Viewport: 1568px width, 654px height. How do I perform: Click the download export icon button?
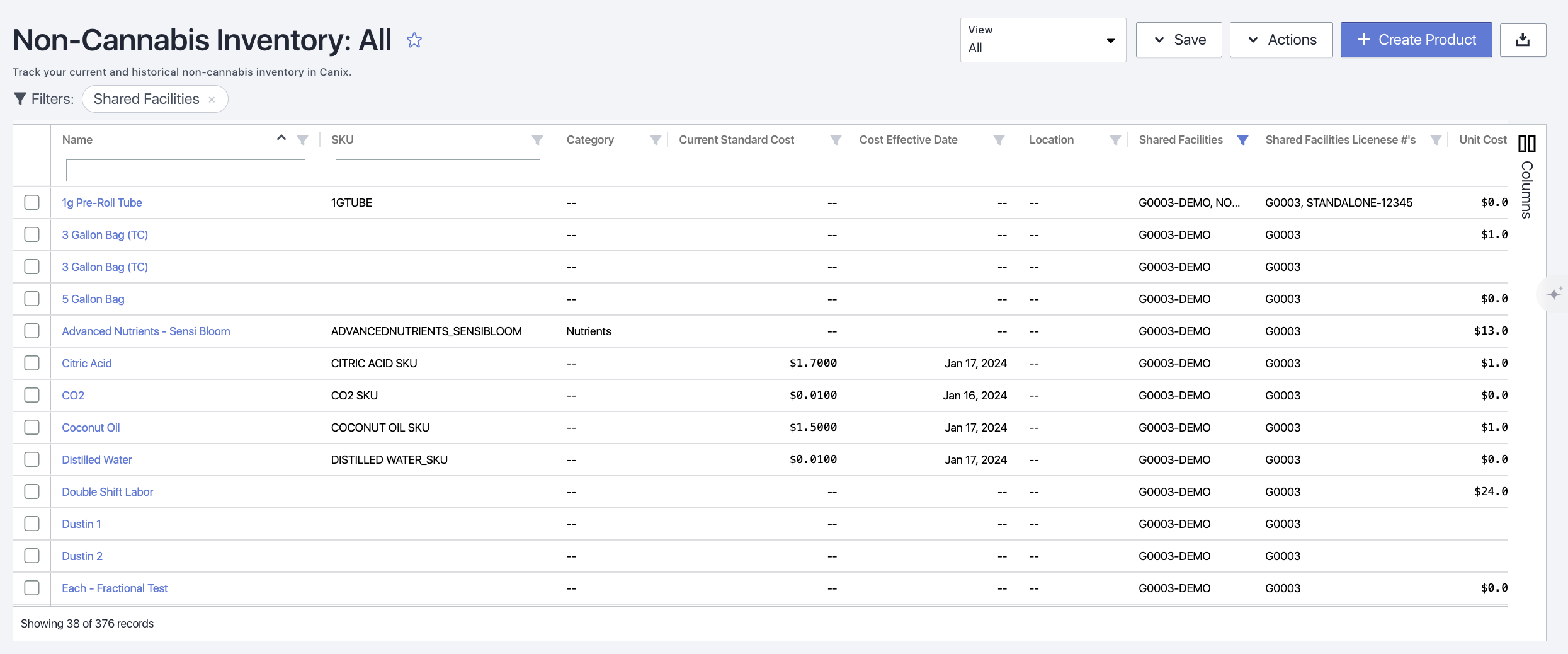click(x=1523, y=40)
